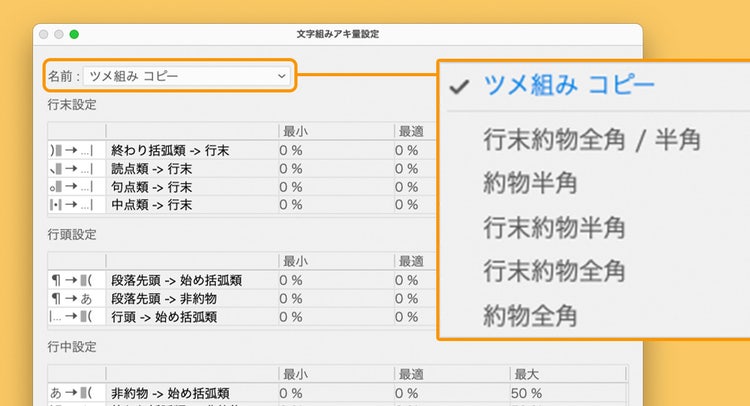The height and width of the screenshot is (406, 750).
Task: Select the 行末約物全角 preset option
Action: pyautogui.click(x=554, y=271)
